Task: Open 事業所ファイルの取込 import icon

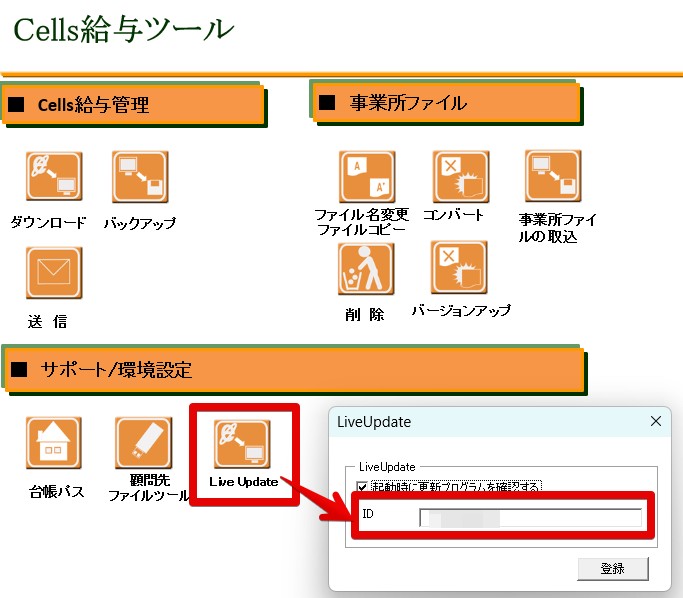Action: 553,178
